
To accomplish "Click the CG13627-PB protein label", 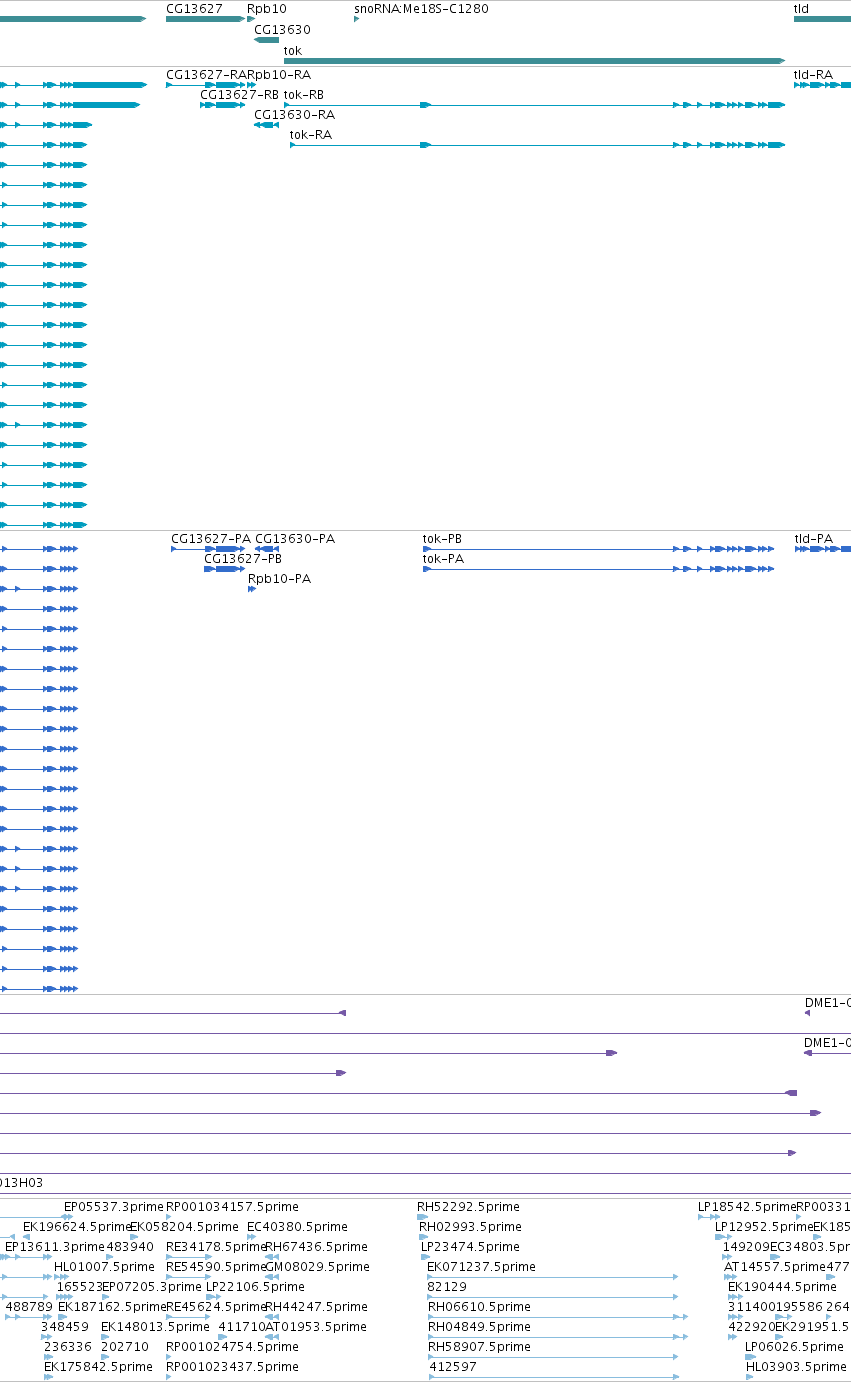I will click(x=243, y=558).
